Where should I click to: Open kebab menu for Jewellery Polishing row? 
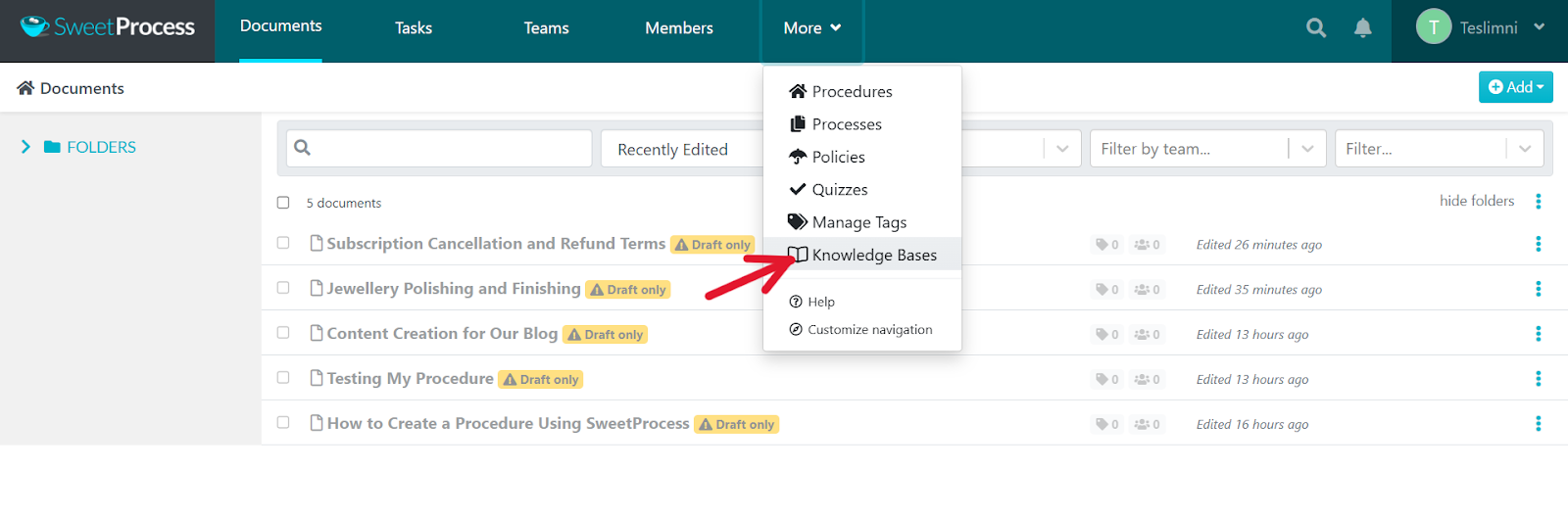[x=1538, y=289]
